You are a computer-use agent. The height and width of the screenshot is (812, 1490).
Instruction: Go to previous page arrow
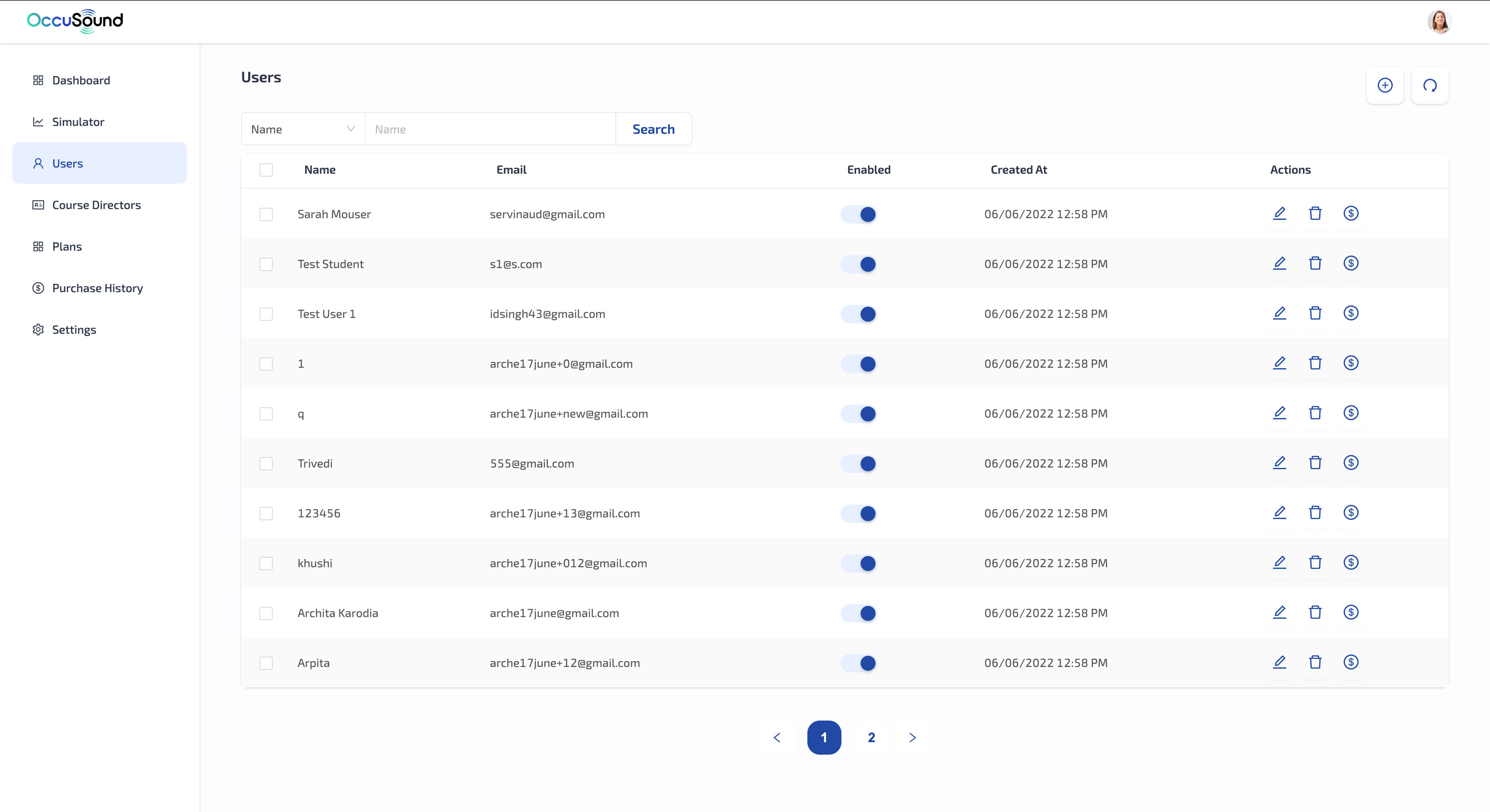(x=777, y=737)
